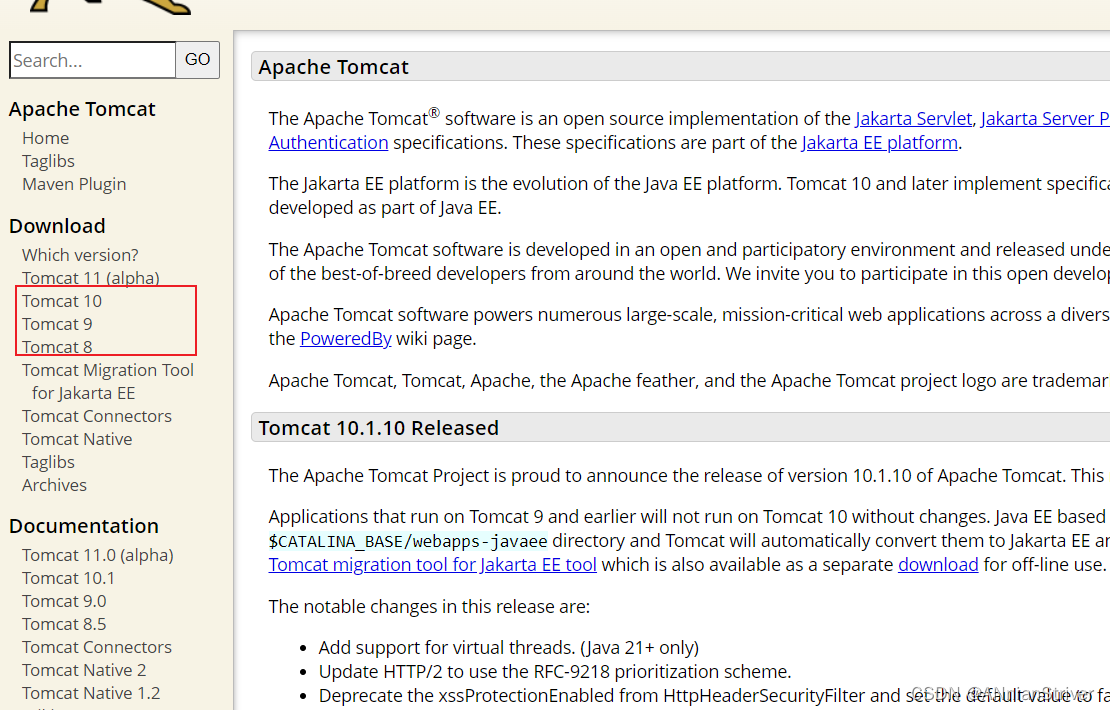This screenshot has height=710, width=1110.
Task: Follow the Jakarta Servlet hyperlink
Action: click(x=914, y=118)
